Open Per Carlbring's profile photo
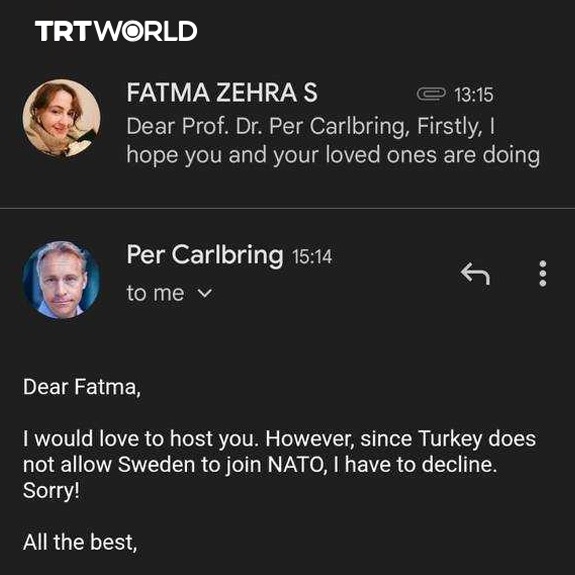575x575 pixels. point(62,279)
